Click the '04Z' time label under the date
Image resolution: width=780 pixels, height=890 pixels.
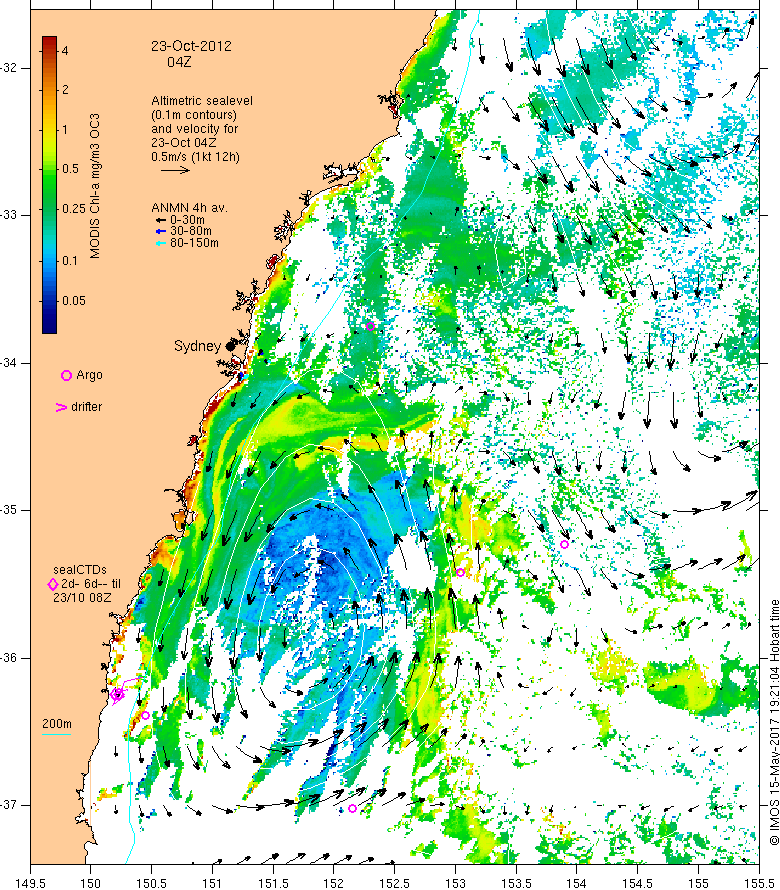pos(179,62)
